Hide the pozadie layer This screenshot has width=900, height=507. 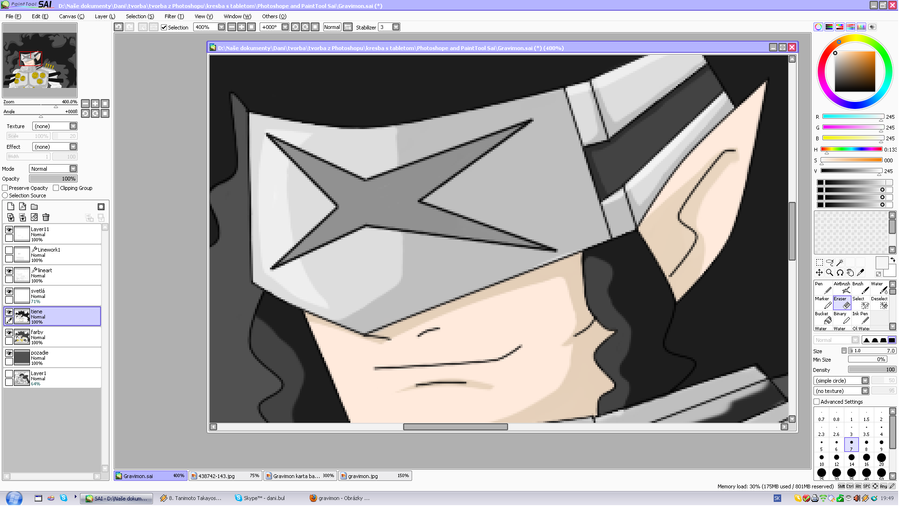(9, 354)
